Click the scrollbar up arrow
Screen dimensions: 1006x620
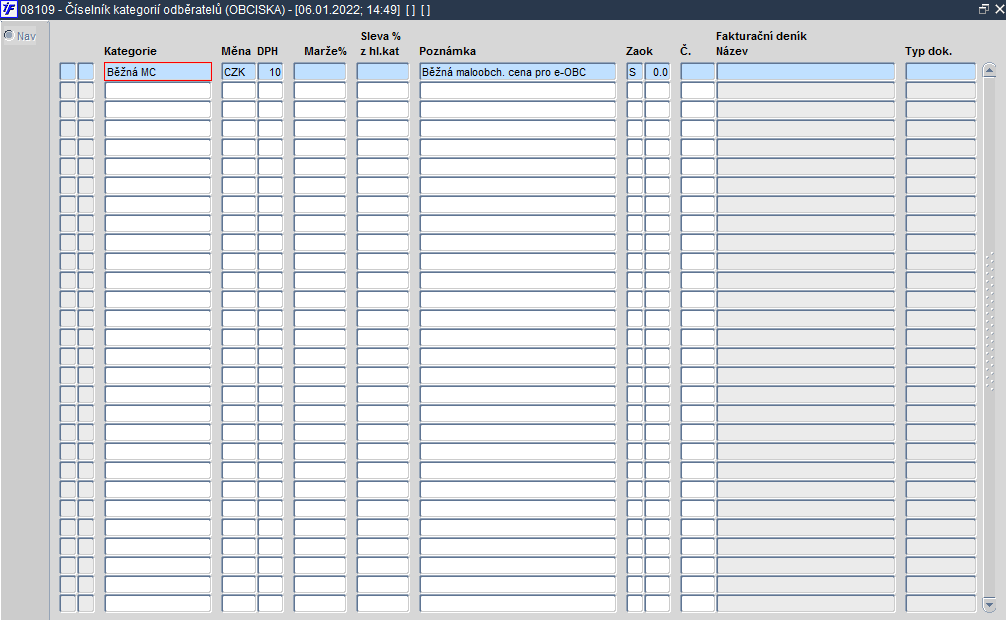(x=989, y=69)
